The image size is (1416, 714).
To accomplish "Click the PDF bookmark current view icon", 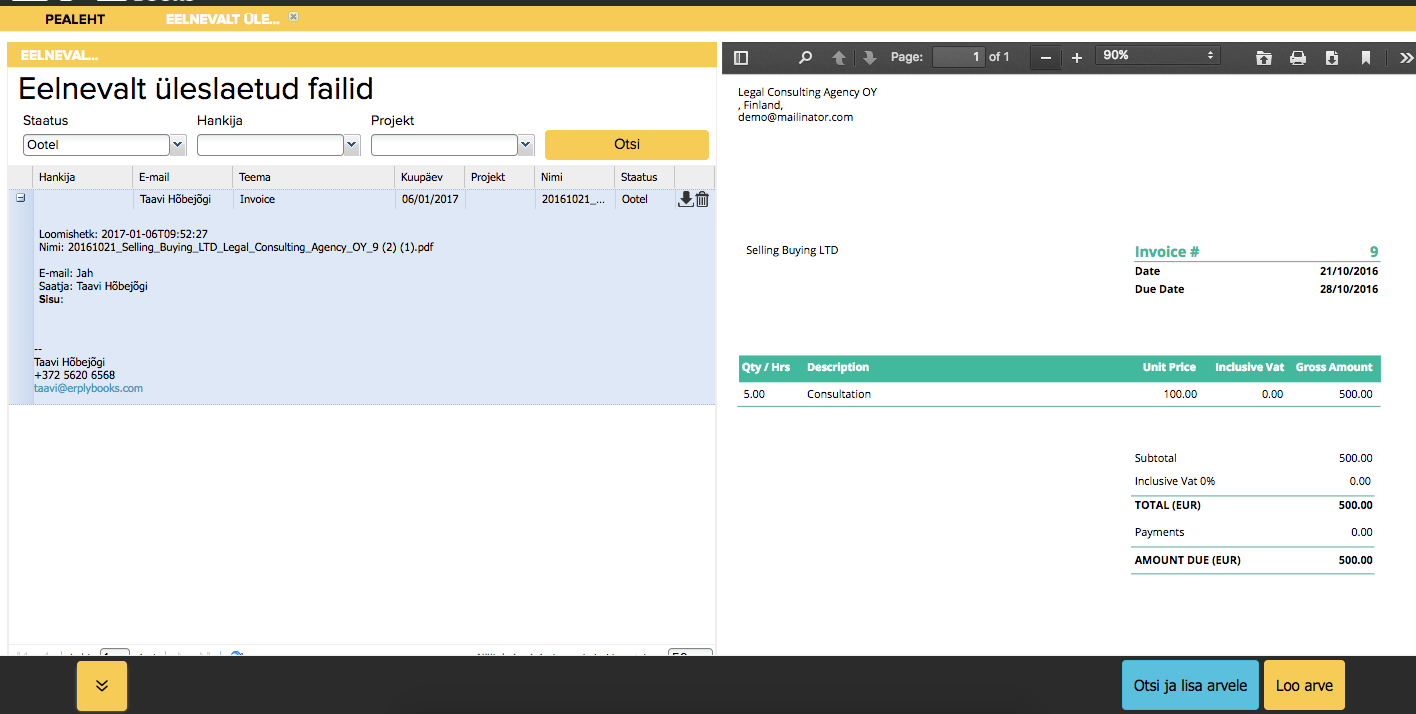I will tap(1366, 58).
